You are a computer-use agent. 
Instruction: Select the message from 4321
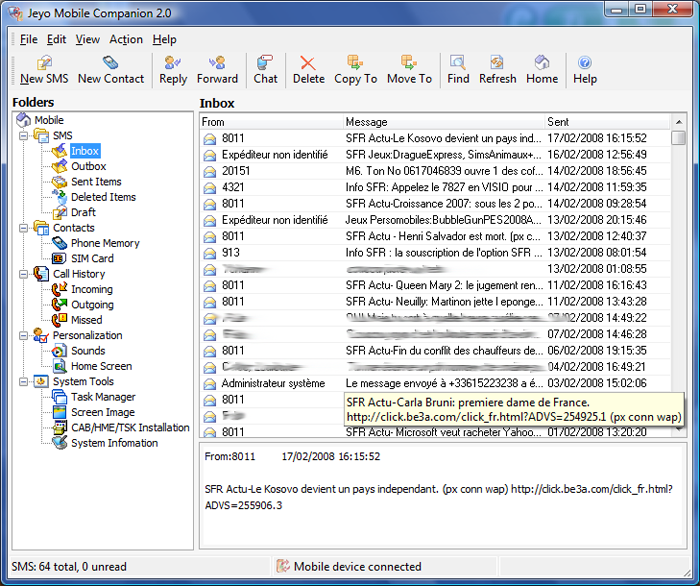(435, 187)
